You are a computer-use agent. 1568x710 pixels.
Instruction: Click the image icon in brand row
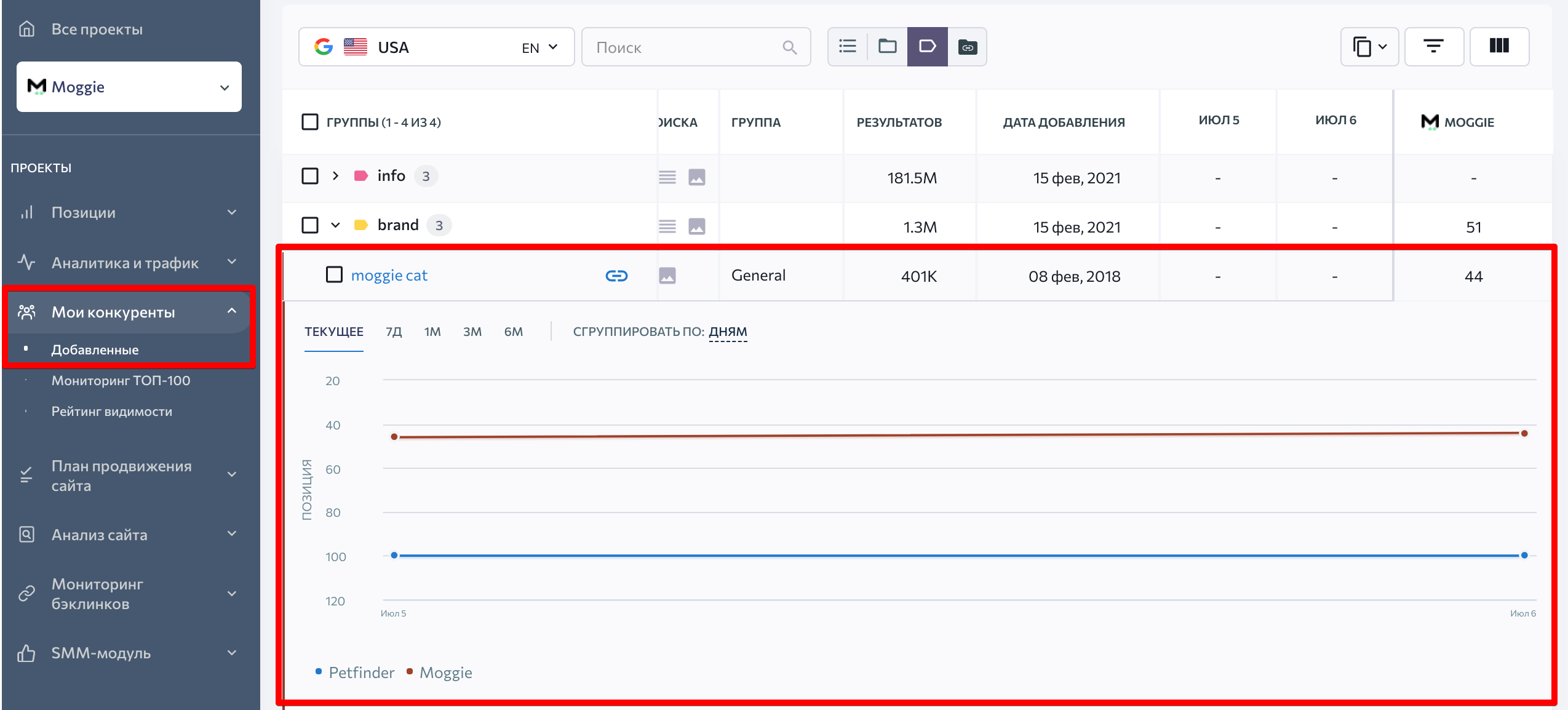pos(697,226)
